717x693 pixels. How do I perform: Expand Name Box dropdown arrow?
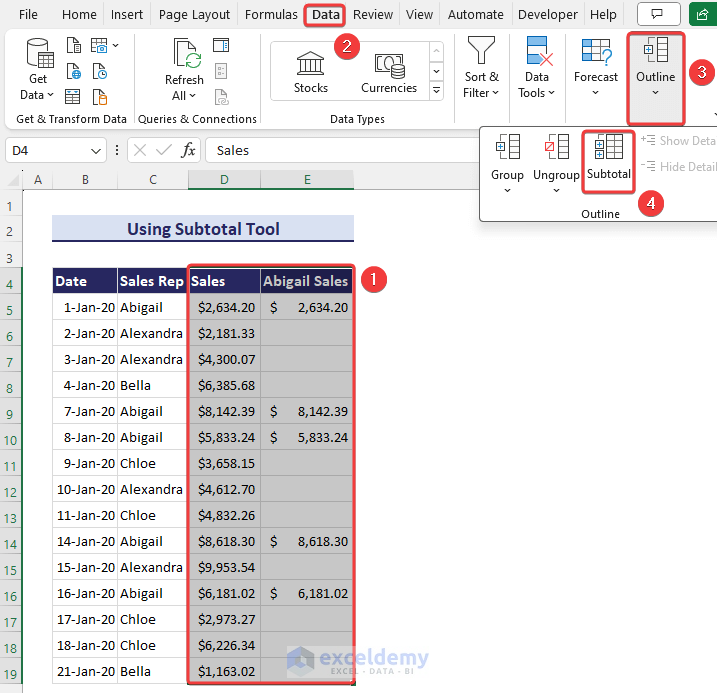tap(96, 151)
